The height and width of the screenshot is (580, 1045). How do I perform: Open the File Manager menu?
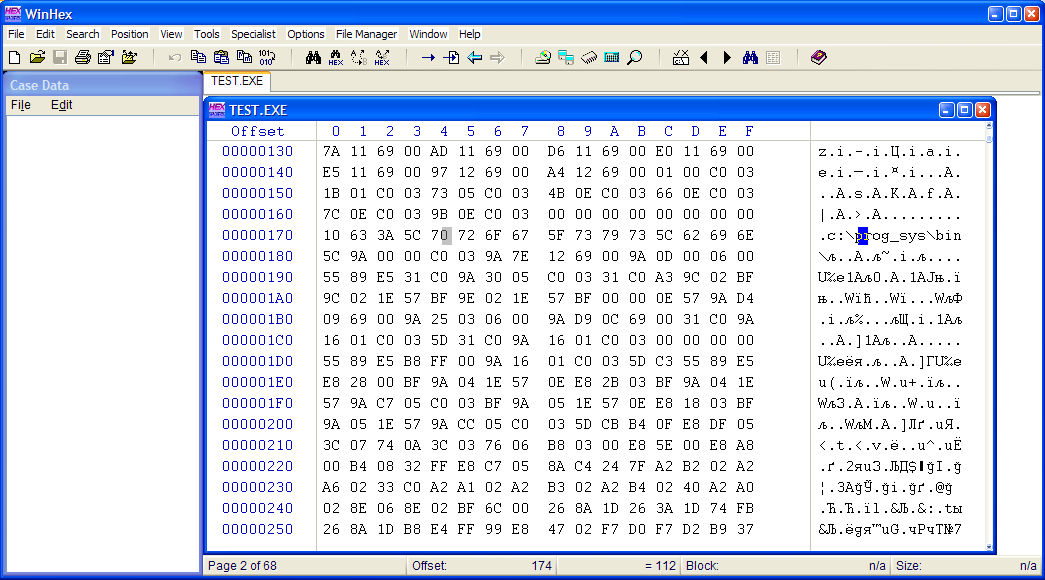(366, 34)
